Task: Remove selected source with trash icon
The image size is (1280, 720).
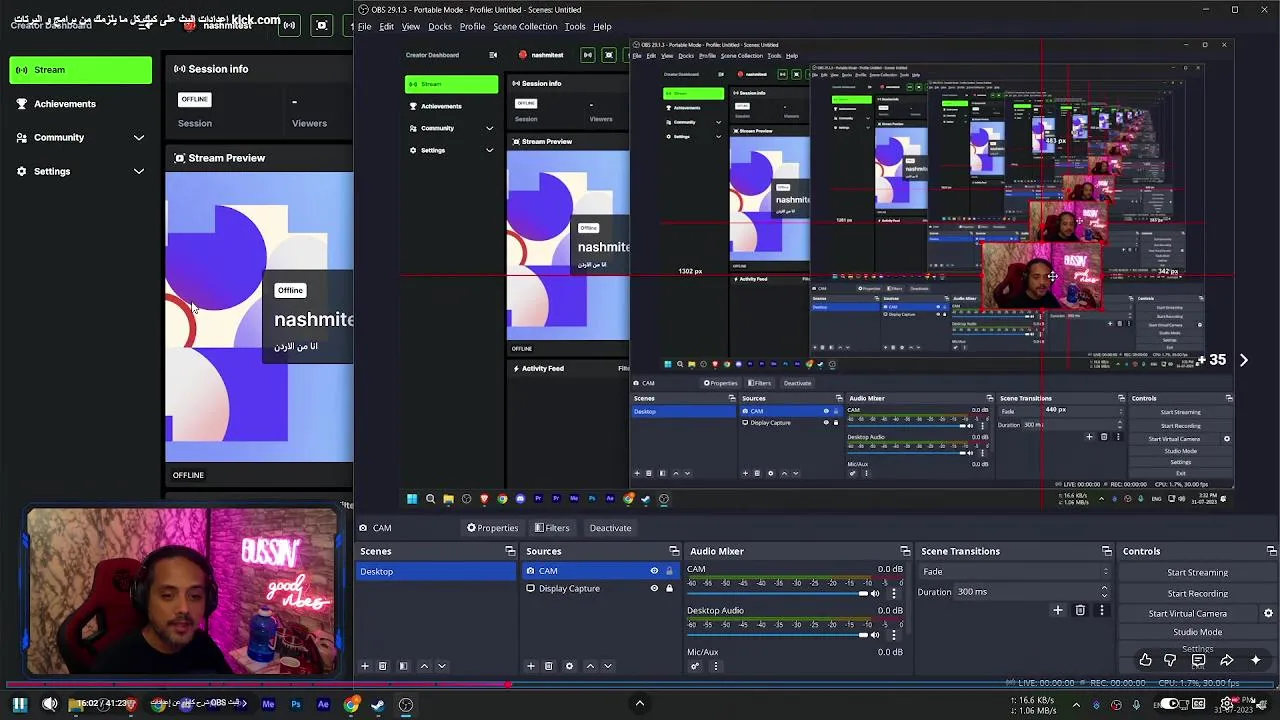Action: pyautogui.click(x=548, y=666)
